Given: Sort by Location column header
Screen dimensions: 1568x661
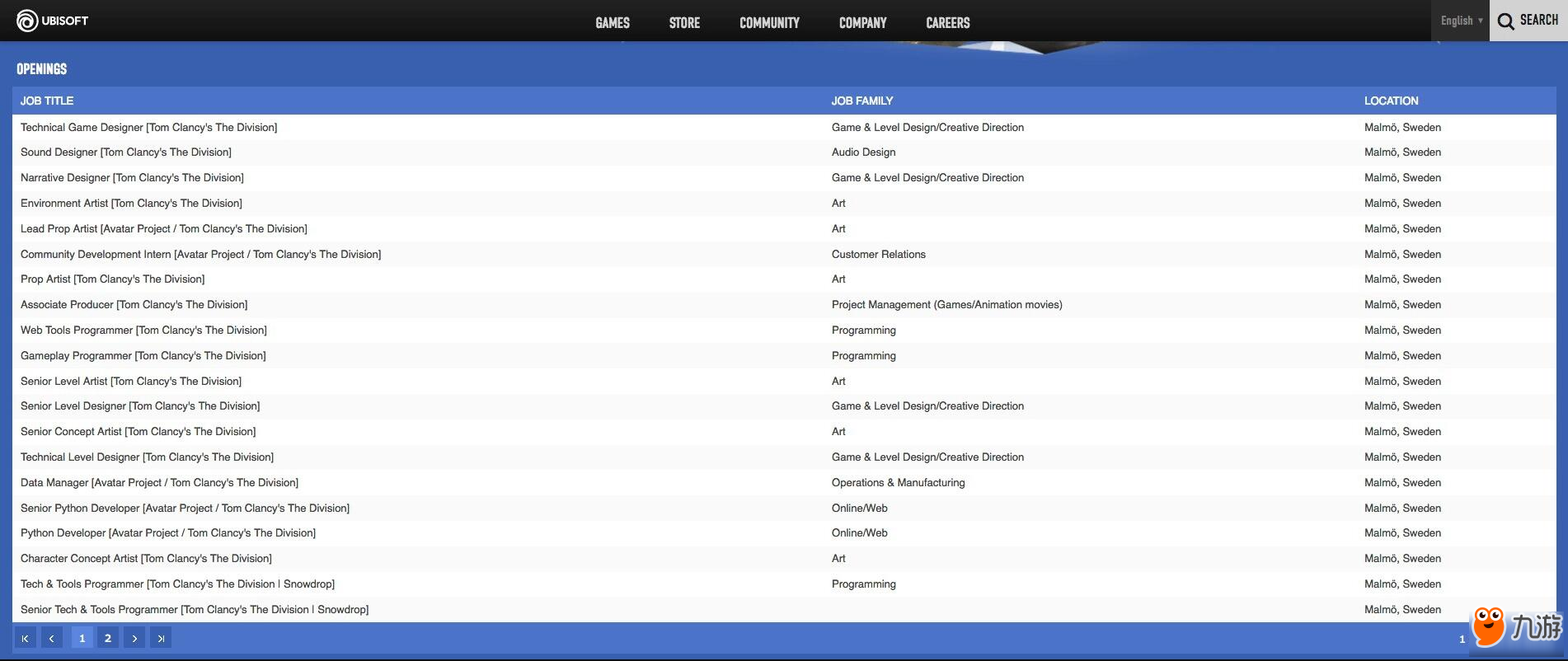Looking at the screenshot, I should click(x=1392, y=101).
